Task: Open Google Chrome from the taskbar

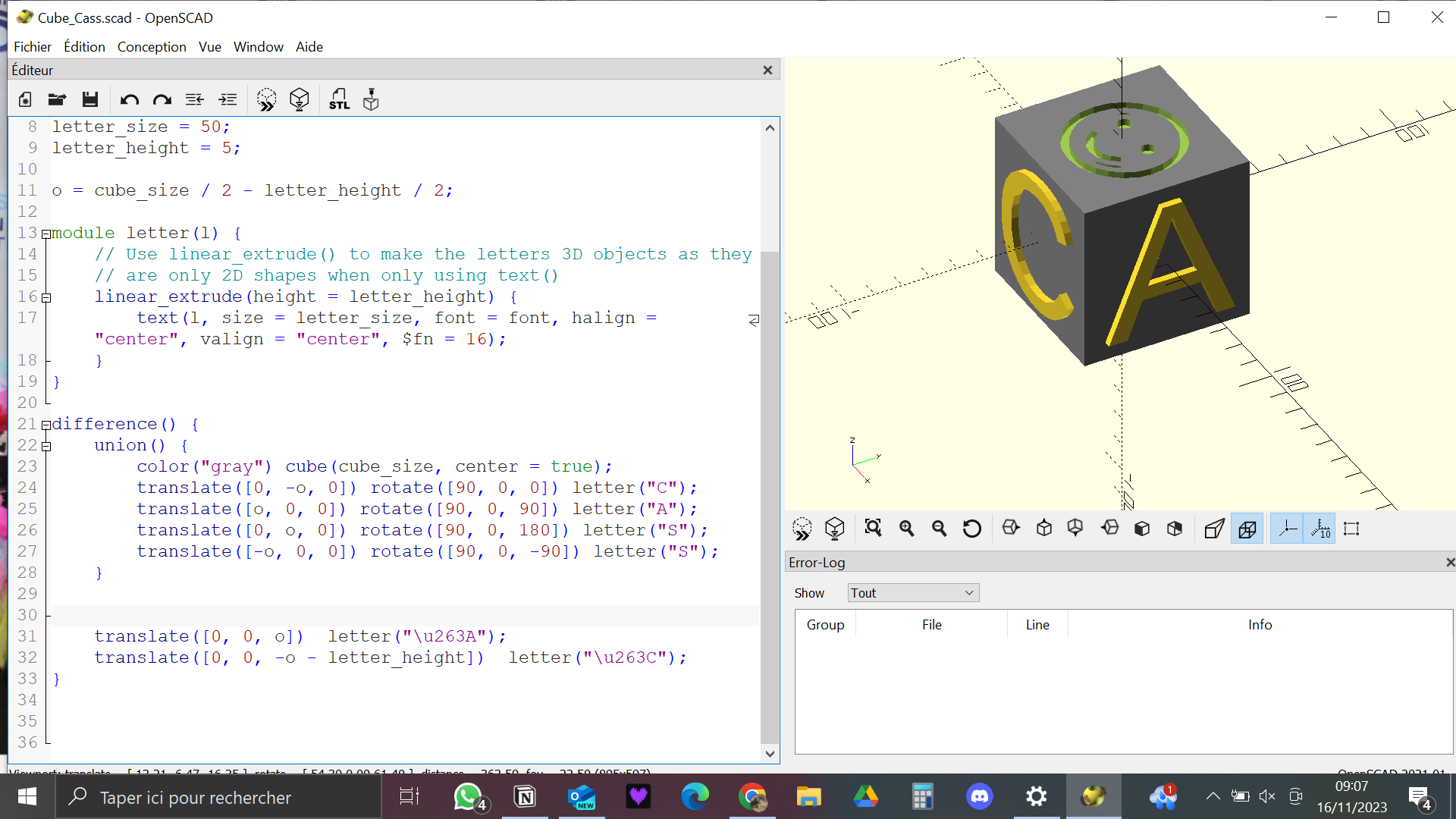Action: (x=752, y=797)
